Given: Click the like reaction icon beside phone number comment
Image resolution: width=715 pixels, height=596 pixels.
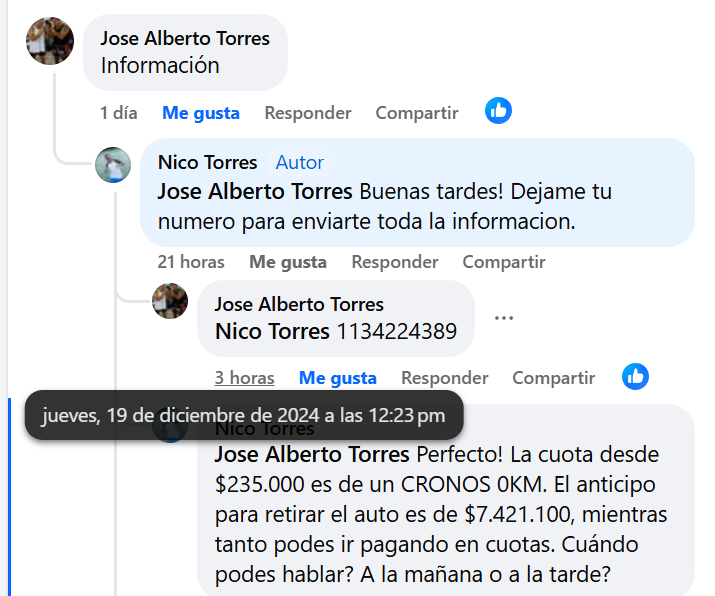Looking at the screenshot, I should (635, 377).
